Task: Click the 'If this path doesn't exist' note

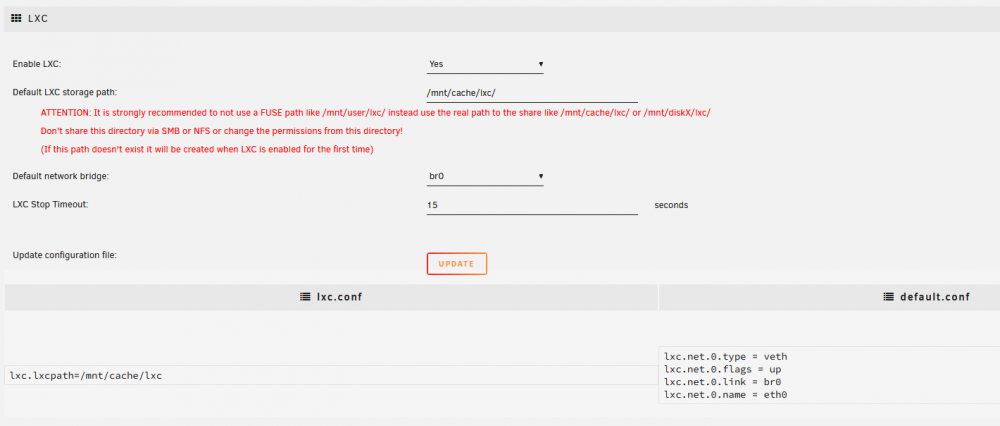Action: pos(207,150)
